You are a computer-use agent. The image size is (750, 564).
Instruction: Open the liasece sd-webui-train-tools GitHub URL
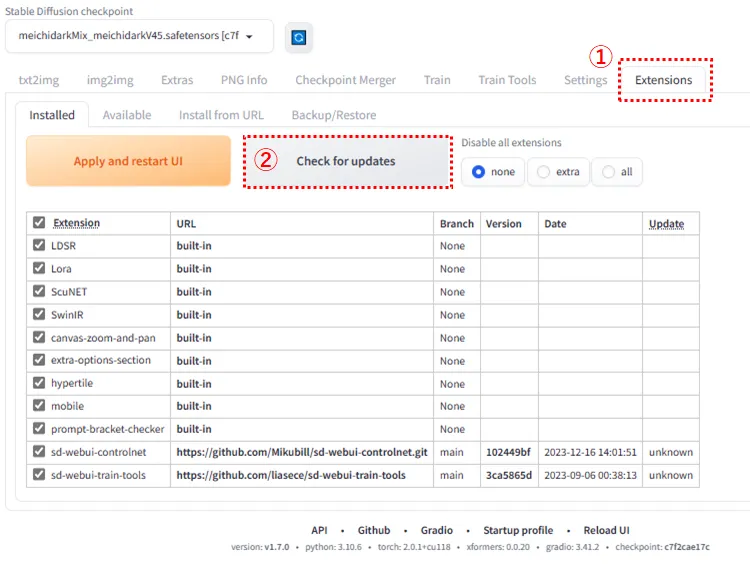point(291,475)
